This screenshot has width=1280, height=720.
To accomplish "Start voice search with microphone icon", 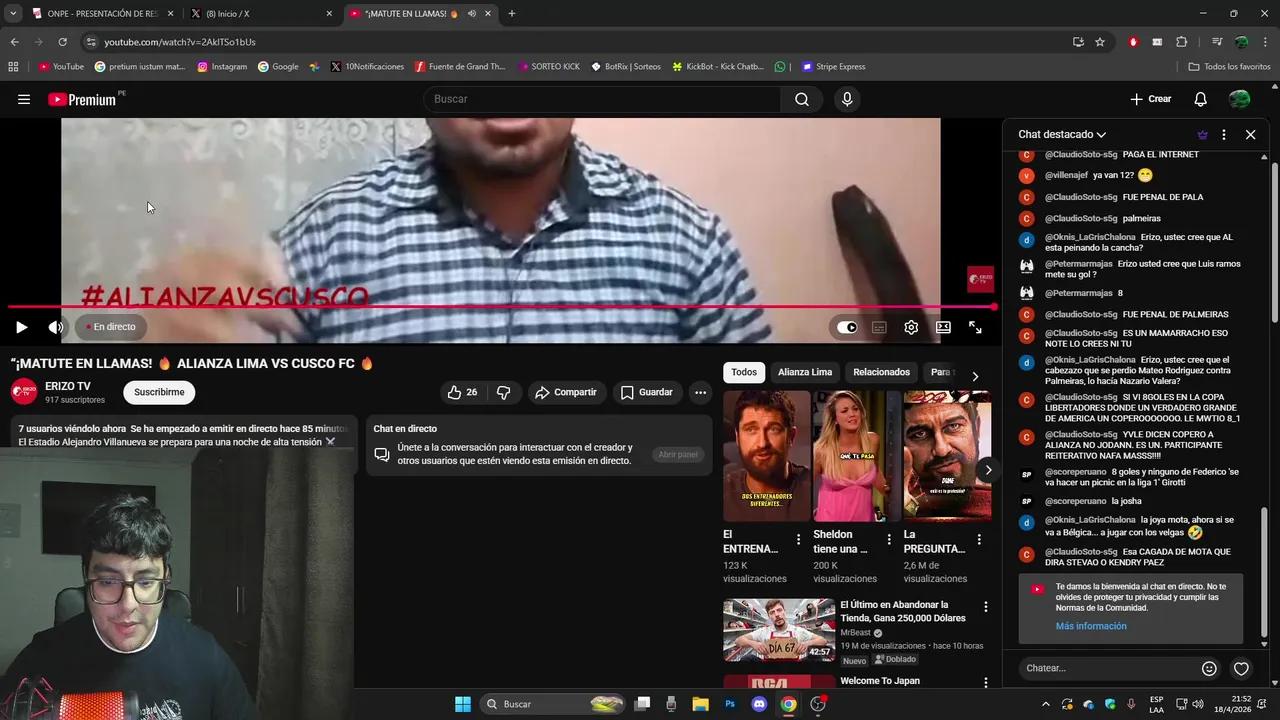I will 847,99.
